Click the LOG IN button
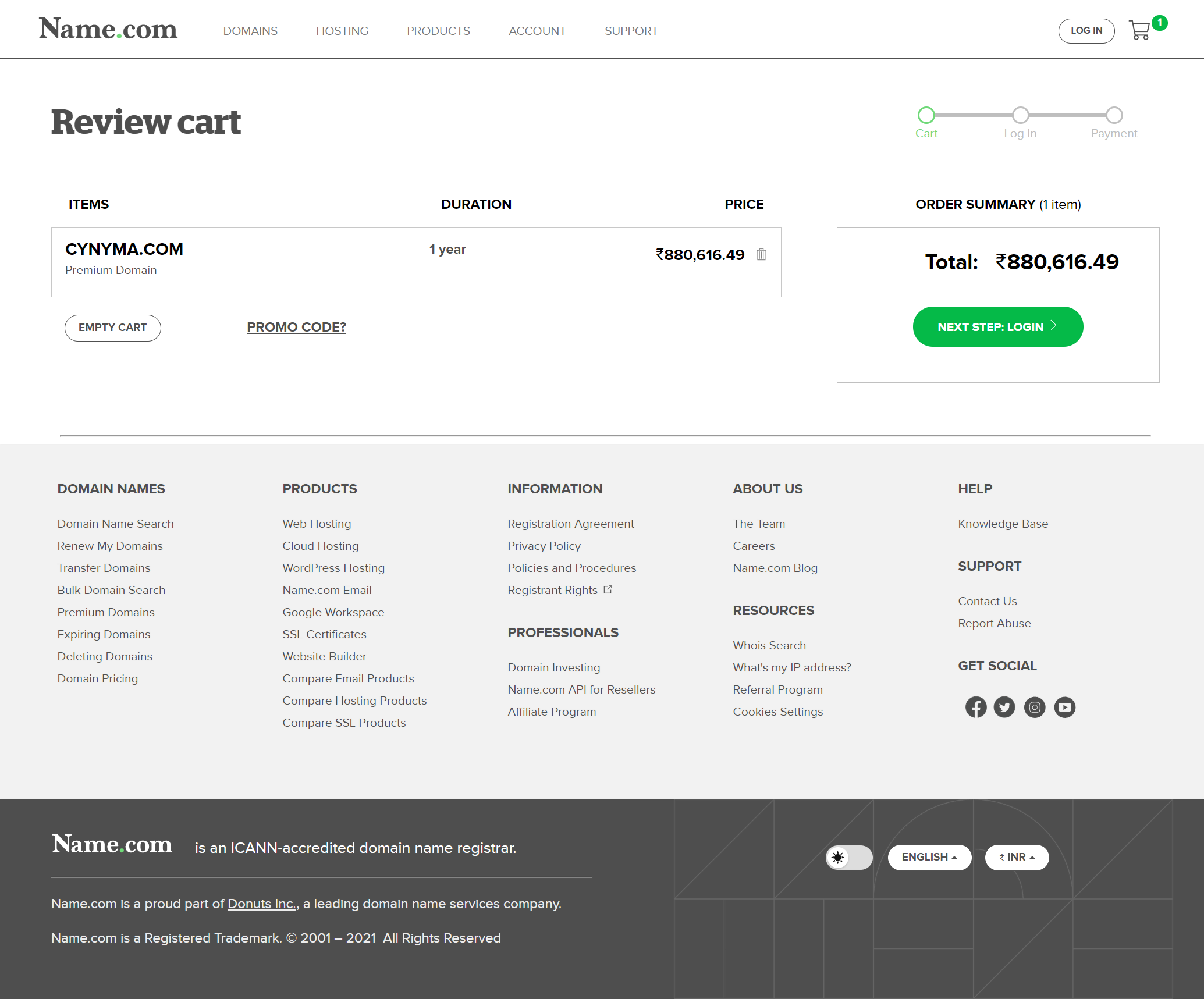 click(x=1086, y=31)
